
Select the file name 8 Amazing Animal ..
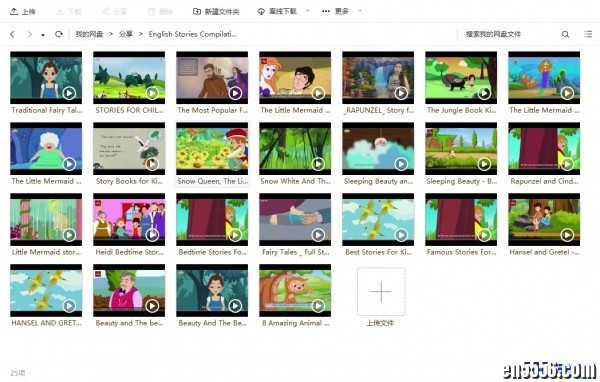click(295, 323)
